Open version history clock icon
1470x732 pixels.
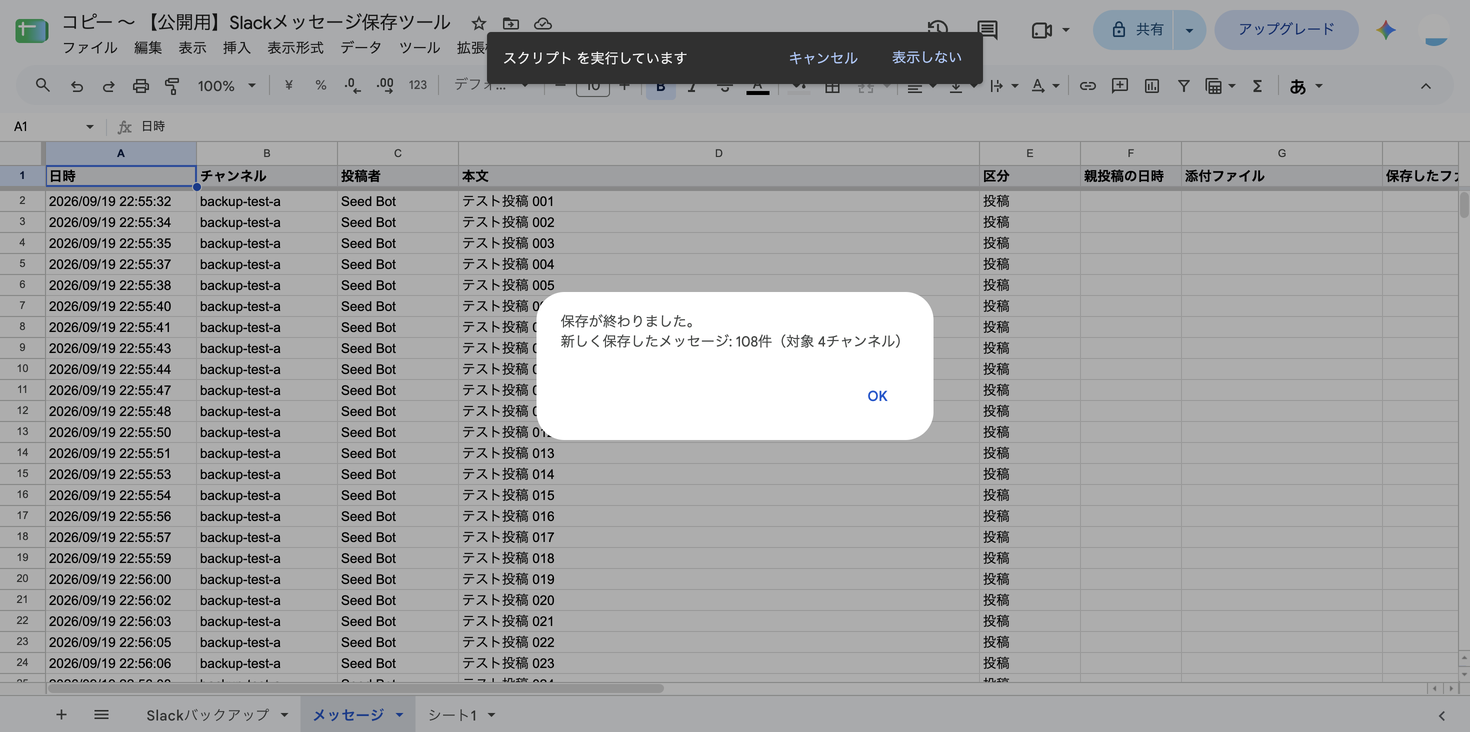(x=937, y=29)
